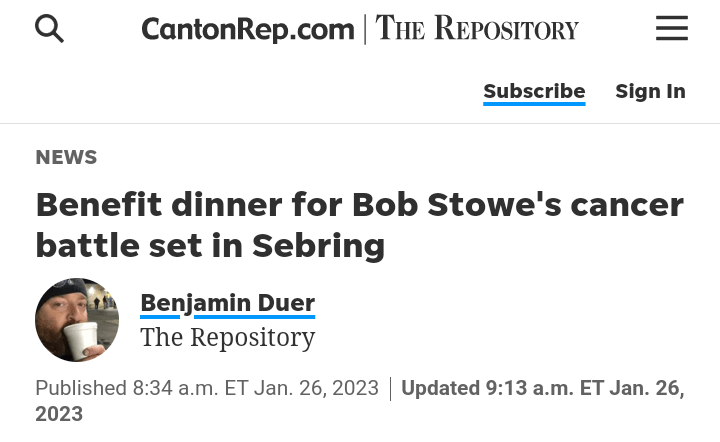
Task: Click Benjamin Duer's author photo
Action: click(77, 320)
